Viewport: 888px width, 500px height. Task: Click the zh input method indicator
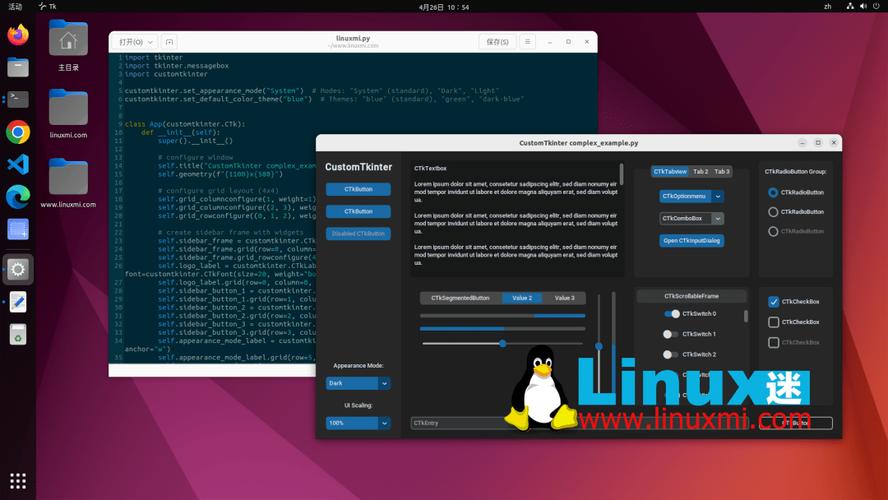[x=827, y=7]
